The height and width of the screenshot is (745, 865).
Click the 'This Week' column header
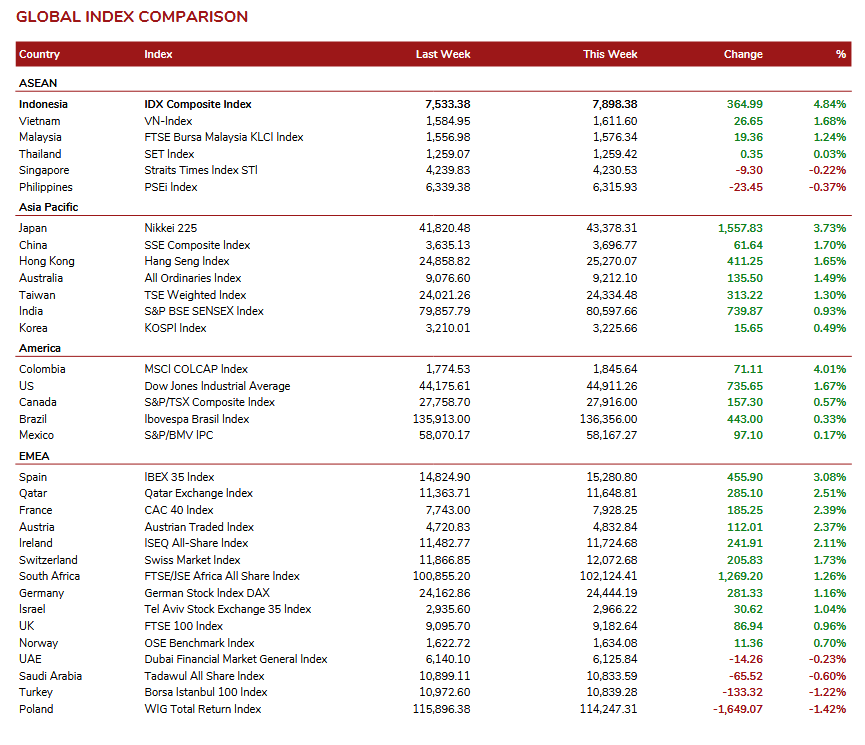[610, 54]
